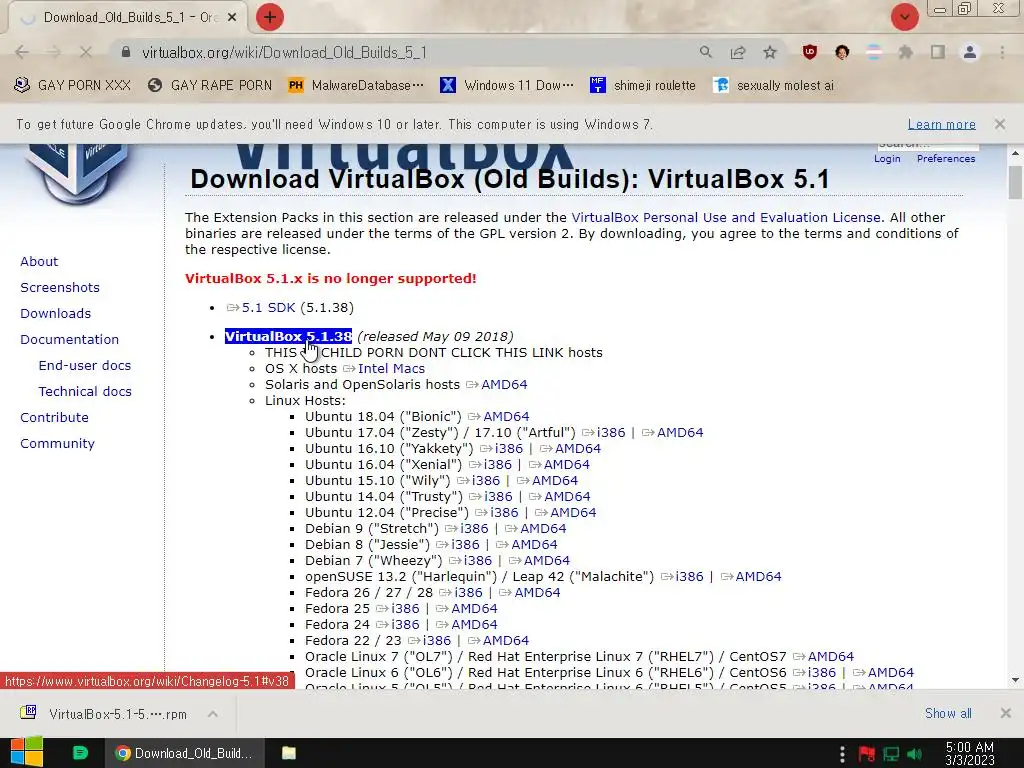This screenshot has height=768, width=1024.
Task: Go back using the browser back arrow
Action: (x=22, y=52)
